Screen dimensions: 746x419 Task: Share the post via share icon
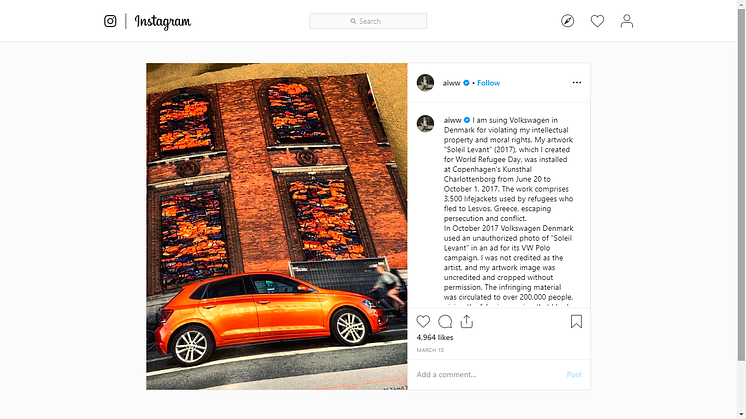click(467, 322)
